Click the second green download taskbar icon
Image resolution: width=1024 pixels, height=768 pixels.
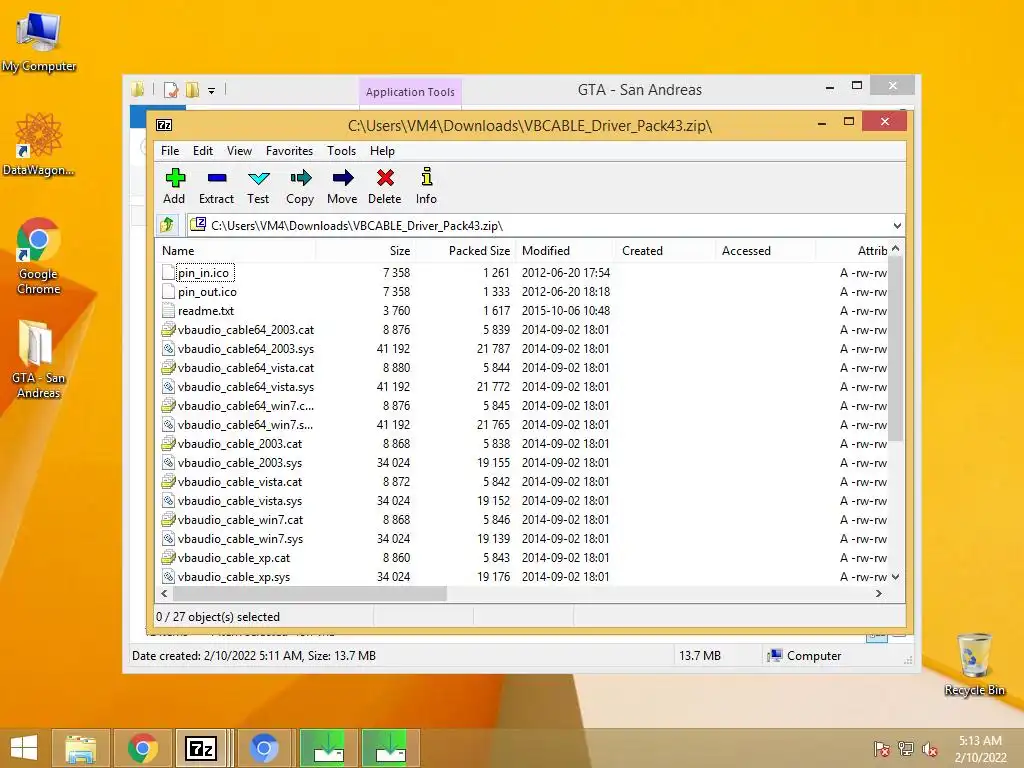tap(390, 748)
